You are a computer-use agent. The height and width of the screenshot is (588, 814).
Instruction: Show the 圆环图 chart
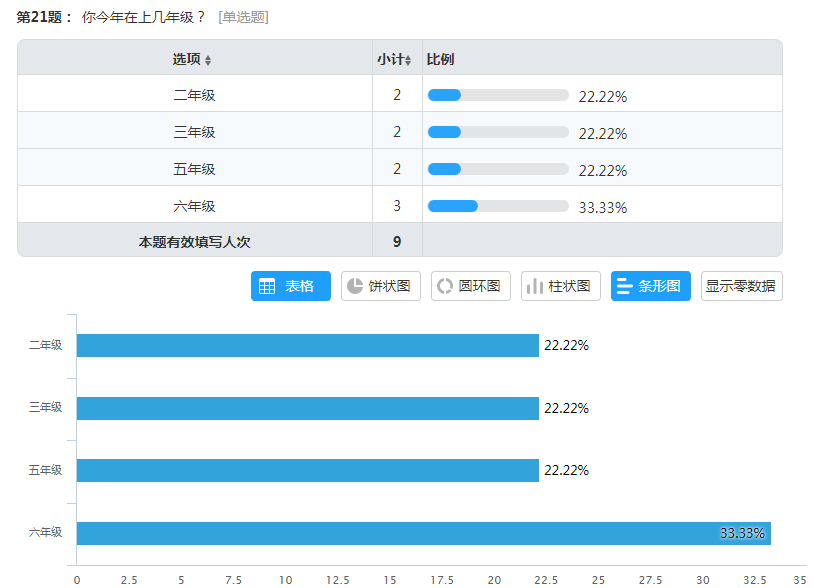coord(471,286)
